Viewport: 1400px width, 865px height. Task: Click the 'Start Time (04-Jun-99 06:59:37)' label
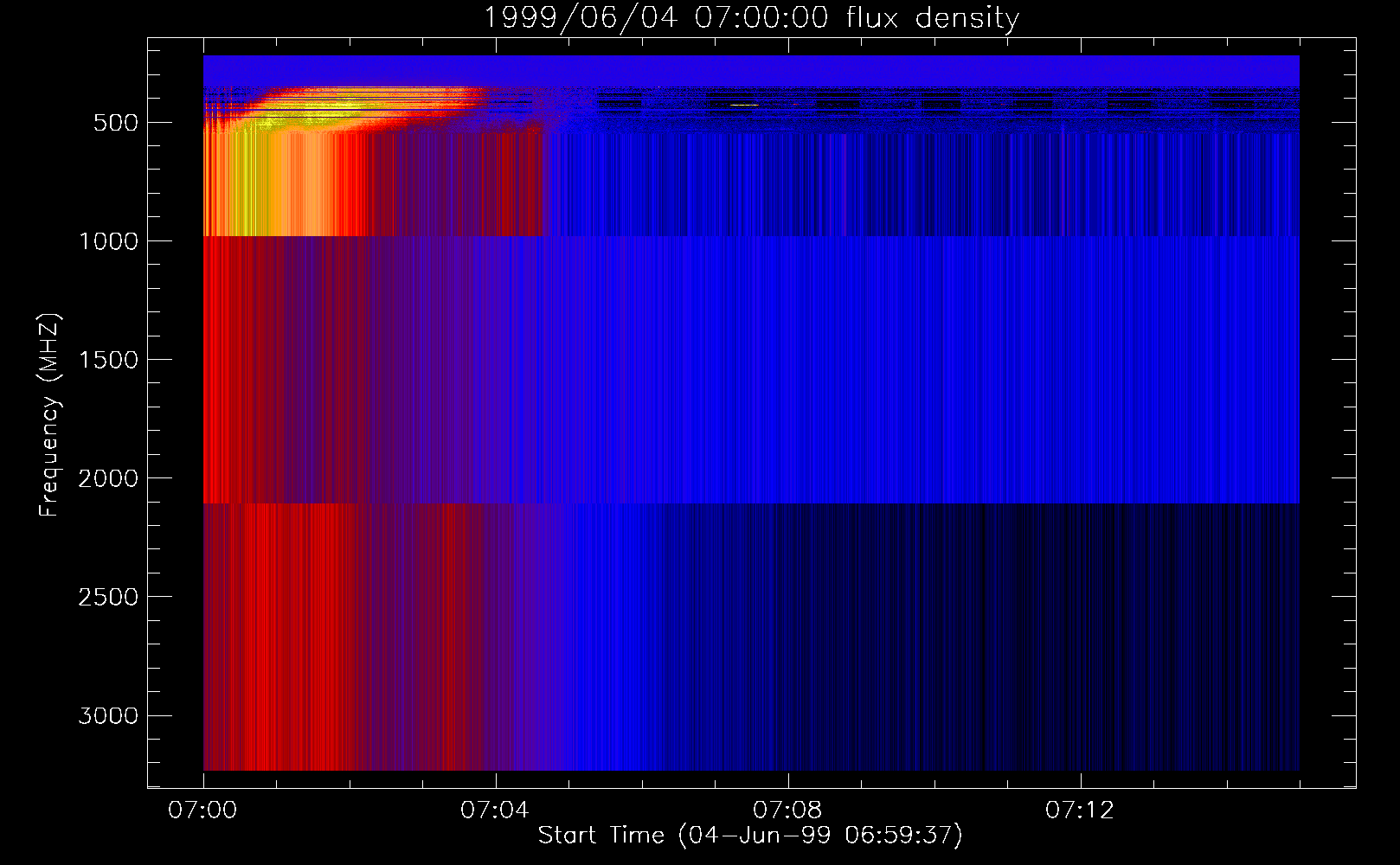pyautogui.click(x=750, y=836)
